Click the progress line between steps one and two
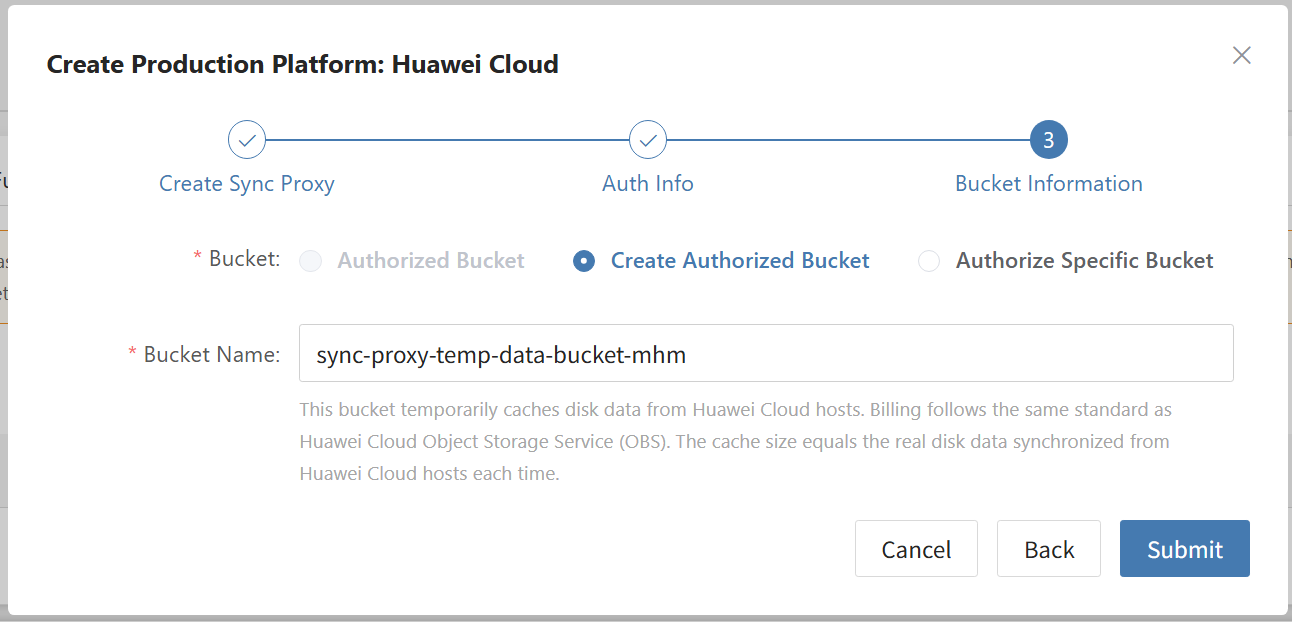Viewport: 1292px width, 622px height. 447,140
